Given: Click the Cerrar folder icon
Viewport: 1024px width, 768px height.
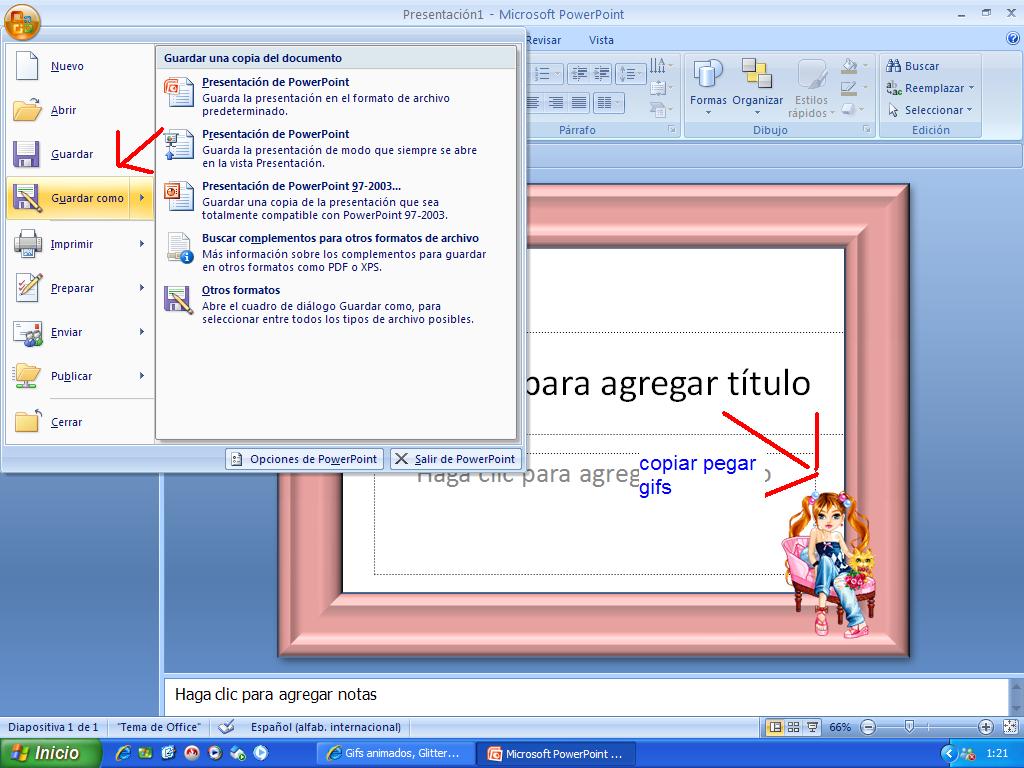Looking at the screenshot, I should pyautogui.click(x=27, y=421).
